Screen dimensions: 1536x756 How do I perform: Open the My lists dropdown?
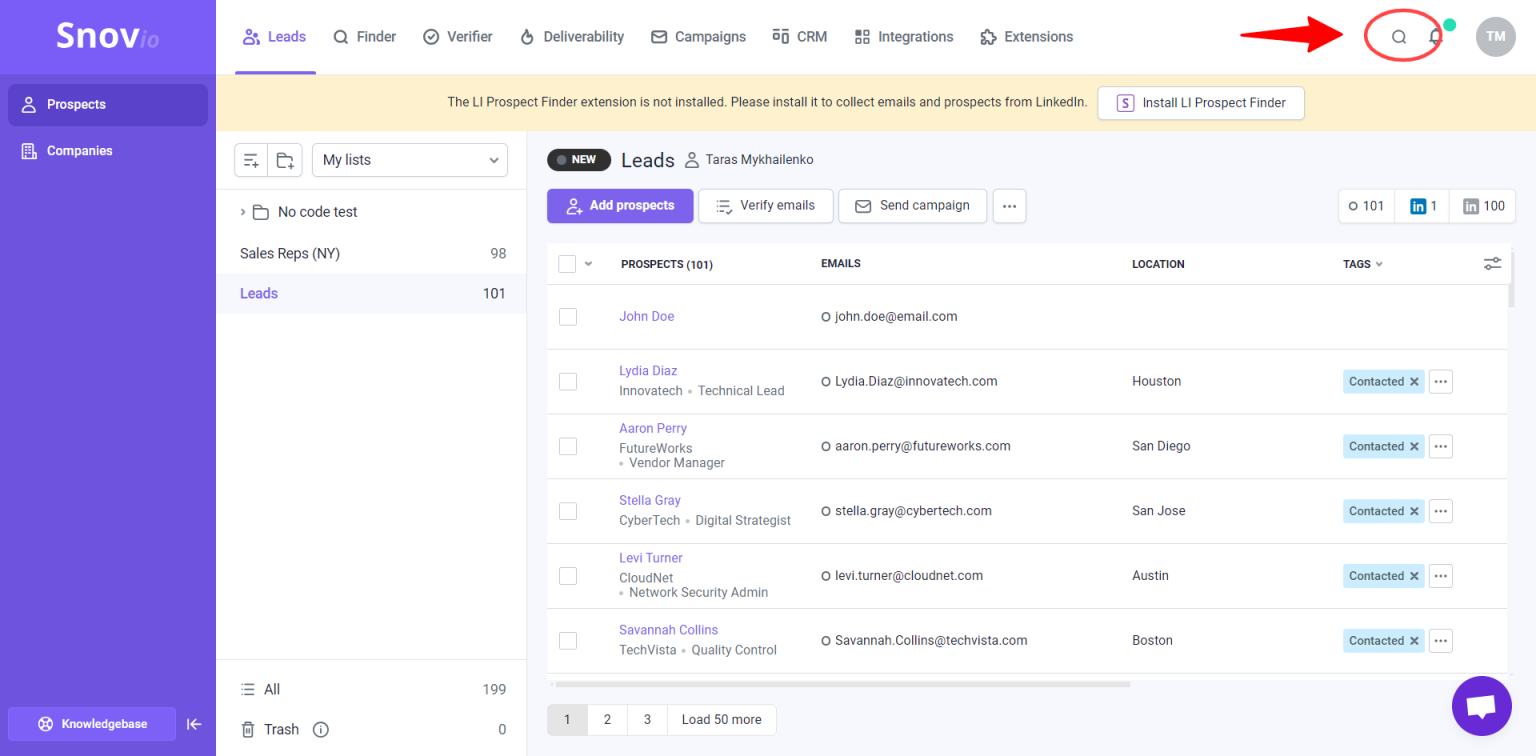tap(410, 160)
